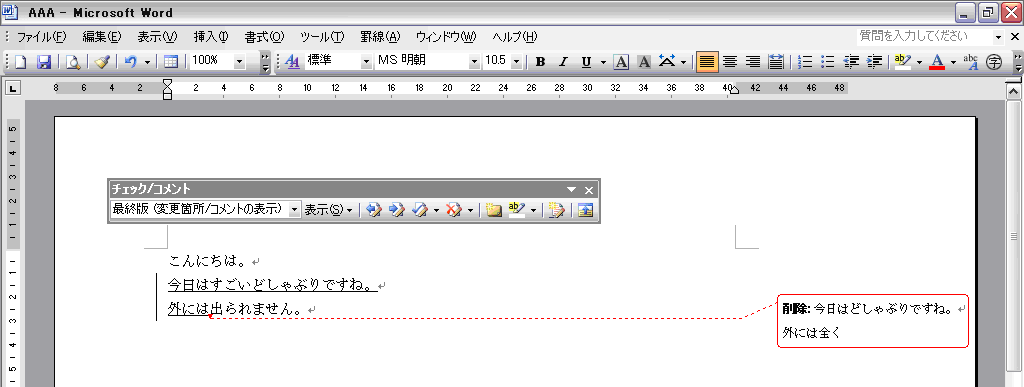Viewport: 1024px width, 387px height.
Task: Open the Reviewing Pane icon
Action: point(585,209)
